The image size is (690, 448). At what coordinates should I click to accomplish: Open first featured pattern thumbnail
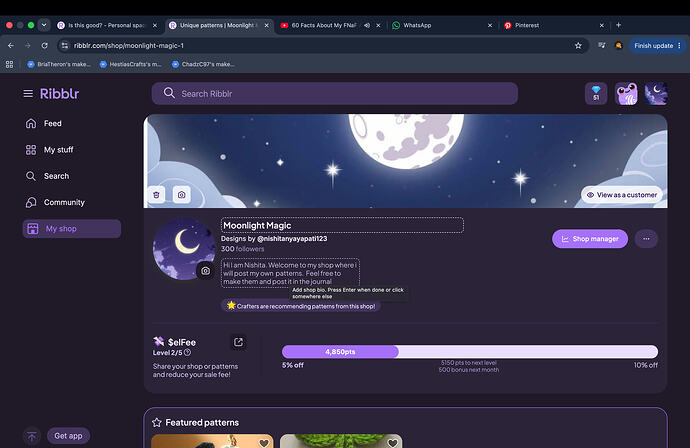(212, 441)
